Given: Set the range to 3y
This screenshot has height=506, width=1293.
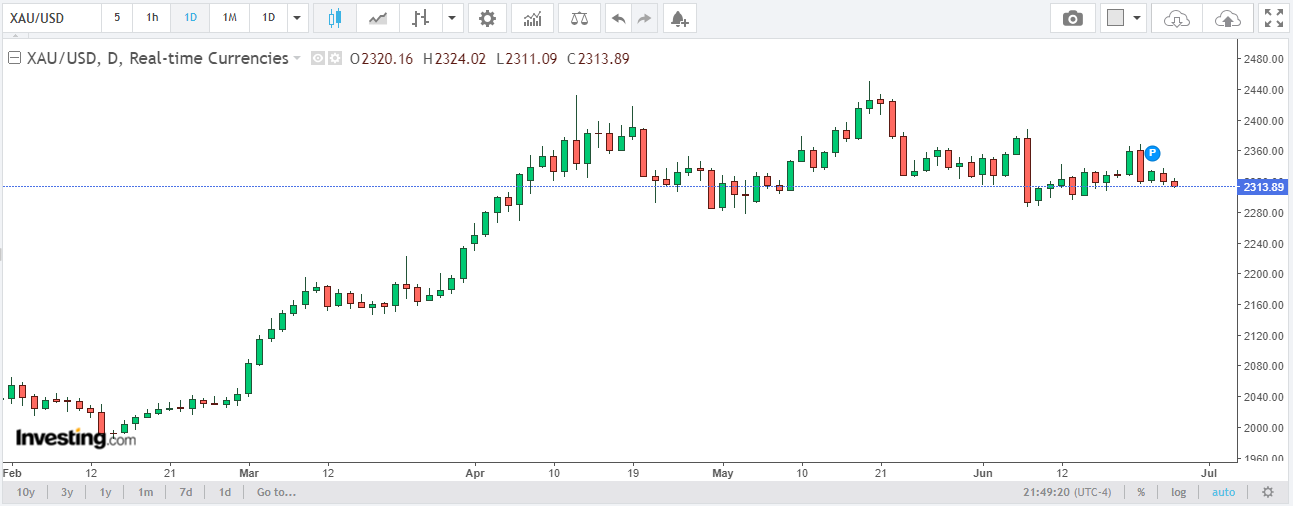Looking at the screenshot, I should click(x=67, y=492).
